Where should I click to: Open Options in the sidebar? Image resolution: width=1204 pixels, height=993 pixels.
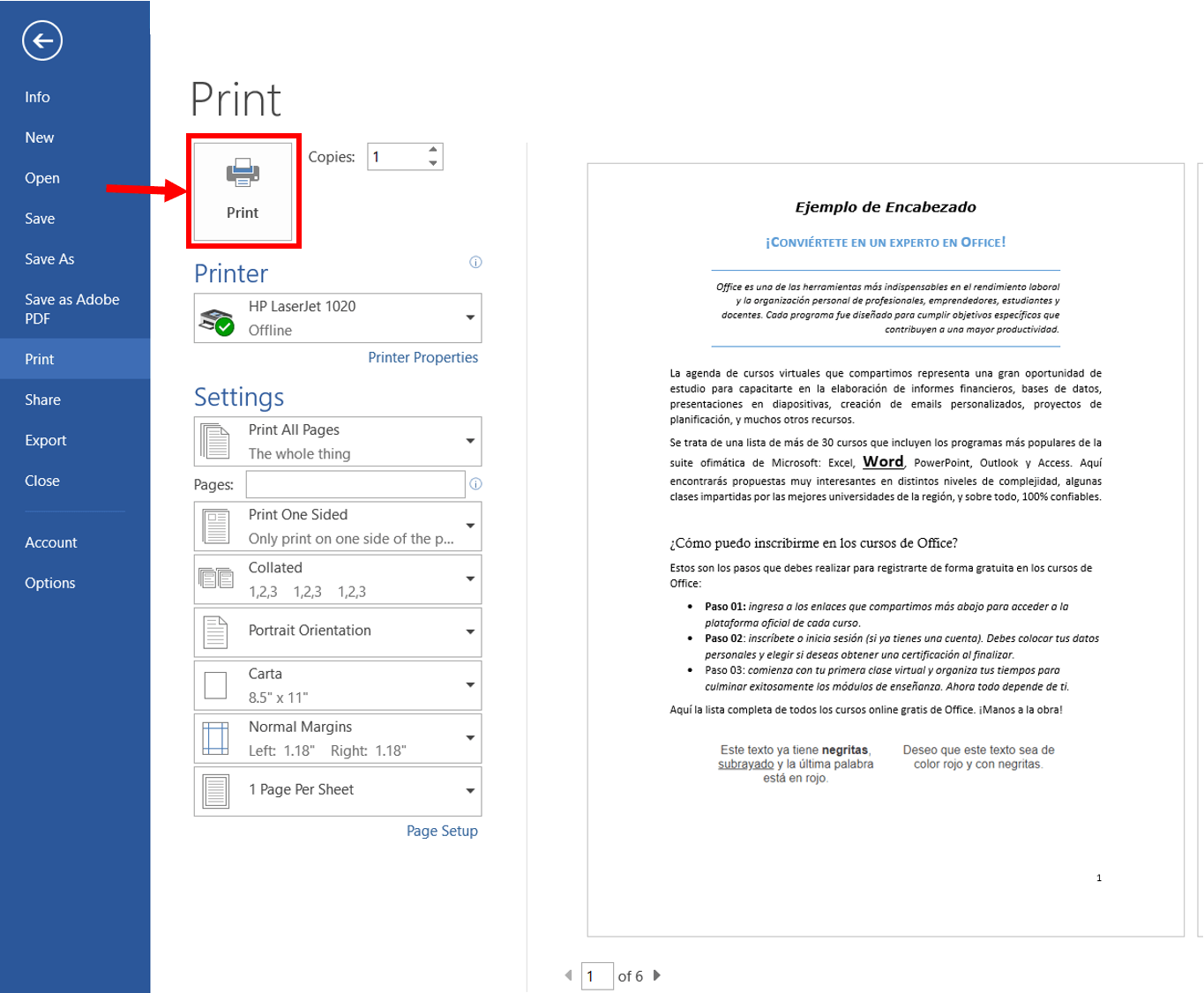pyautogui.click(x=75, y=583)
